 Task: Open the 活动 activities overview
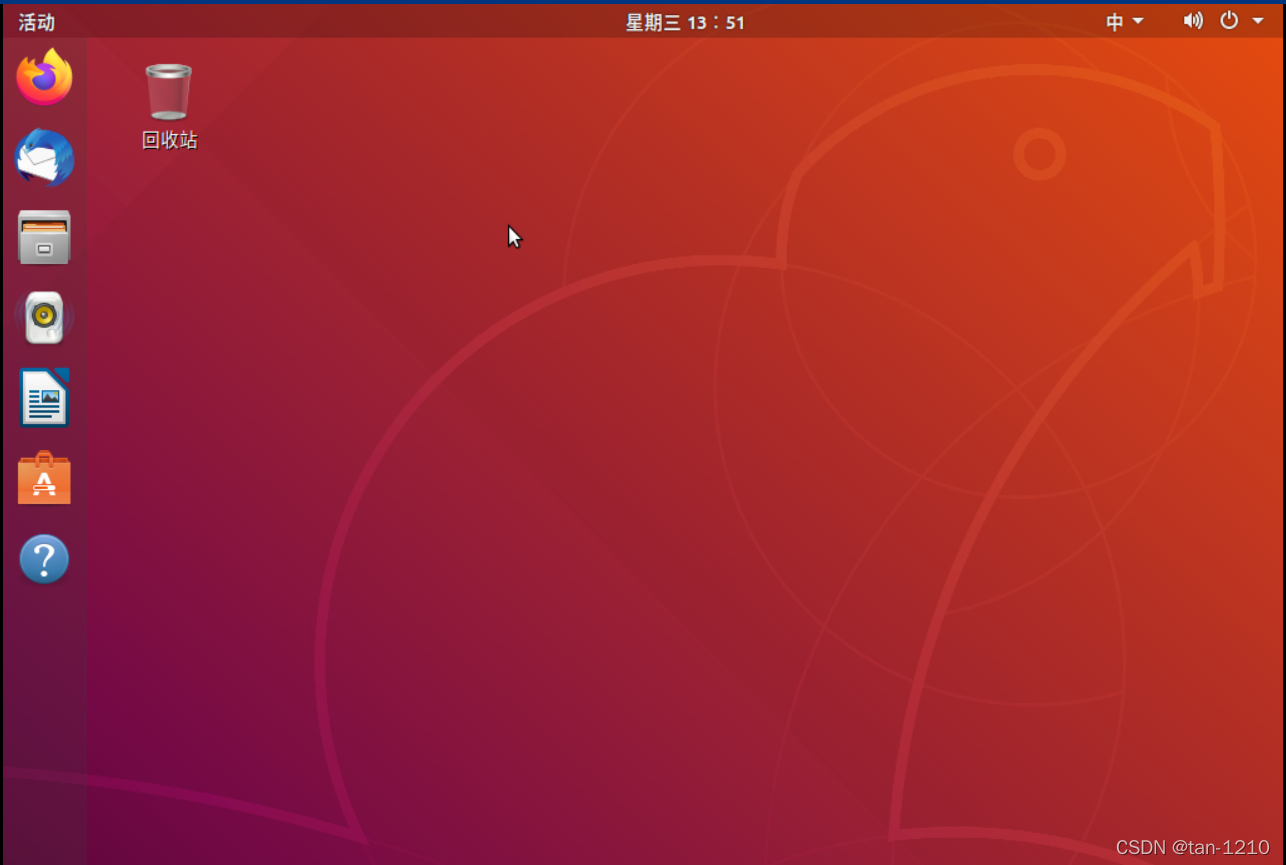[x=37, y=22]
